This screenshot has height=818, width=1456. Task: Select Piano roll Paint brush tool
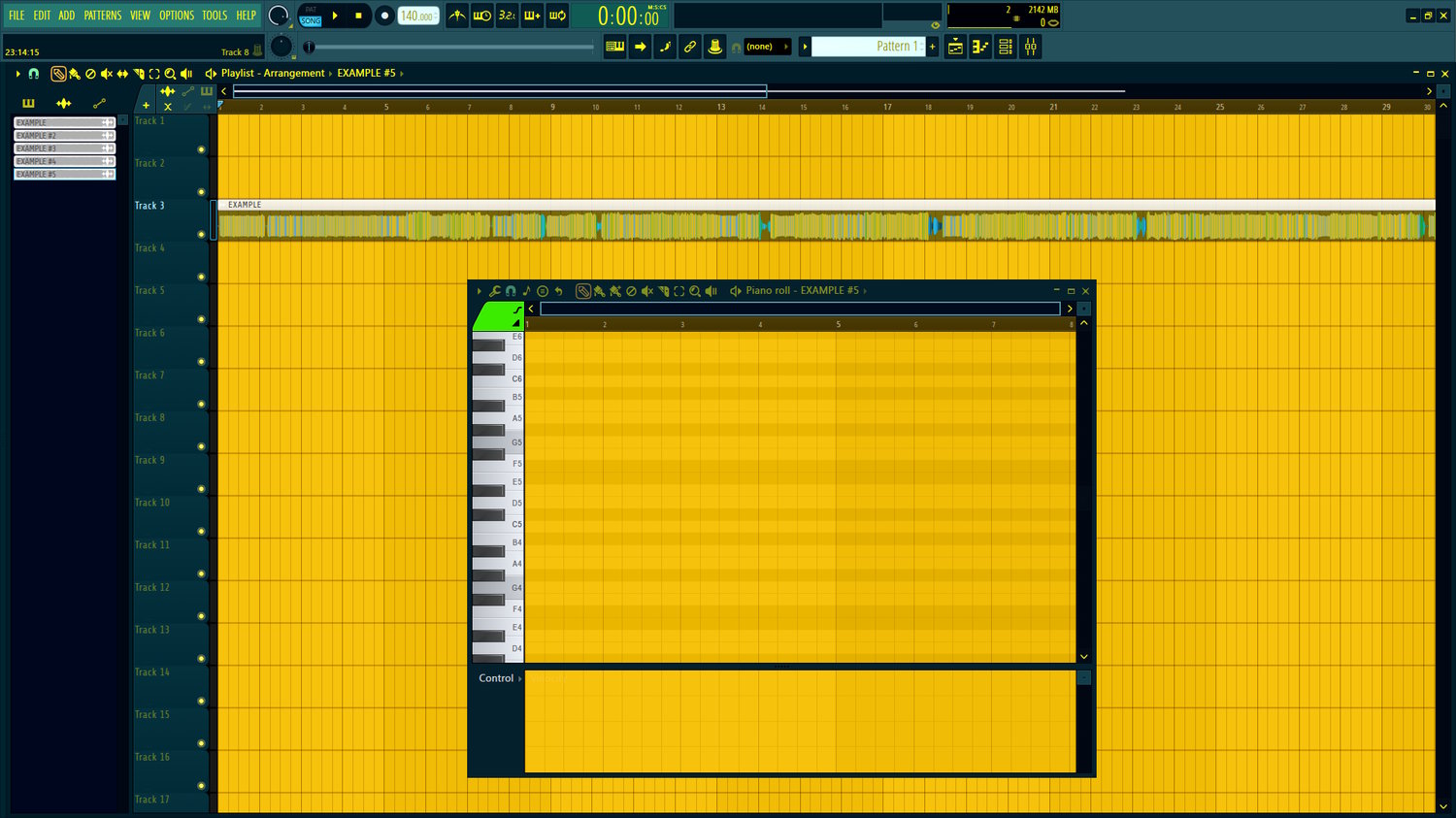click(599, 291)
